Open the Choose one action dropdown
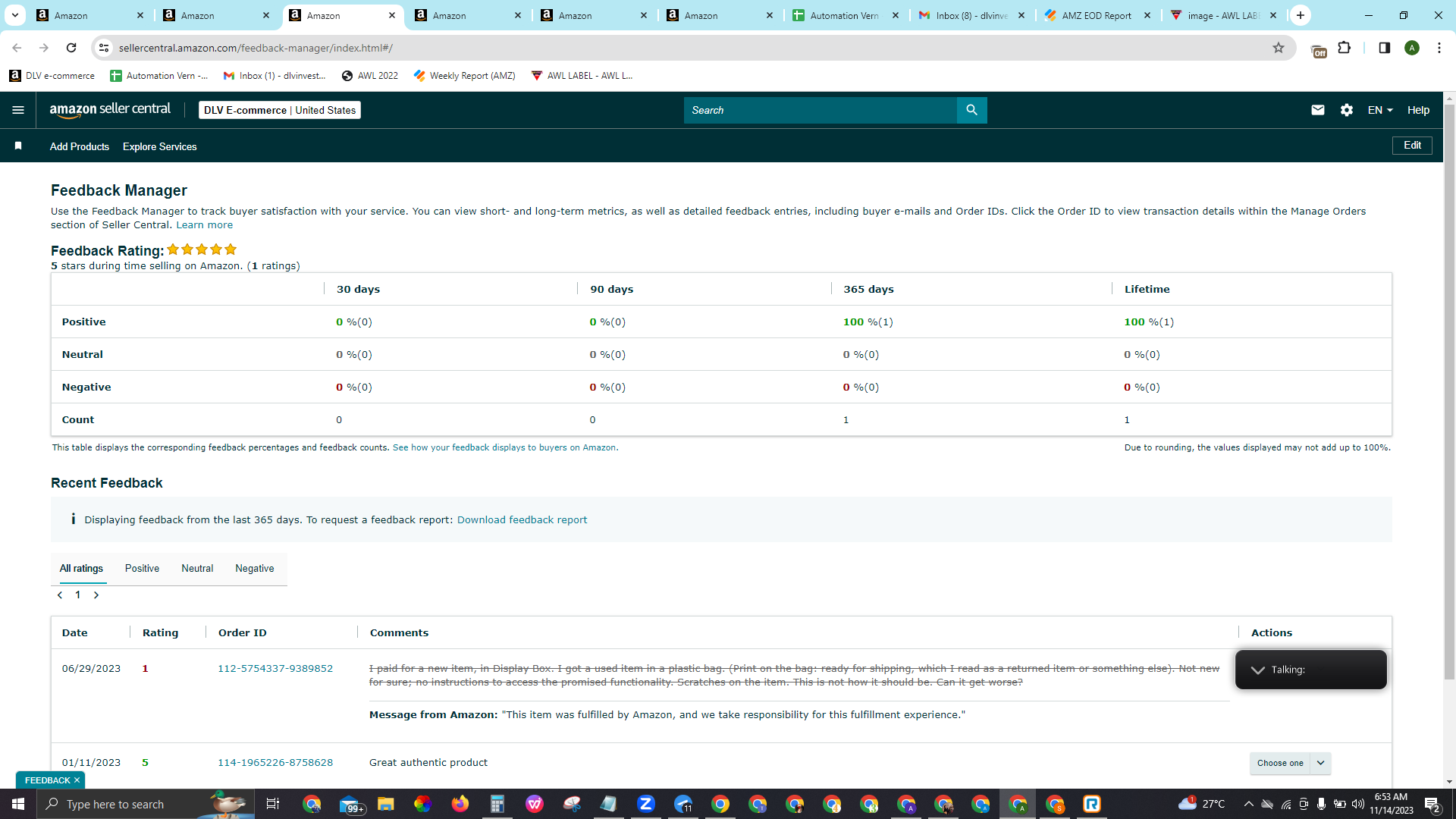1456x819 pixels. pyautogui.click(x=1290, y=763)
